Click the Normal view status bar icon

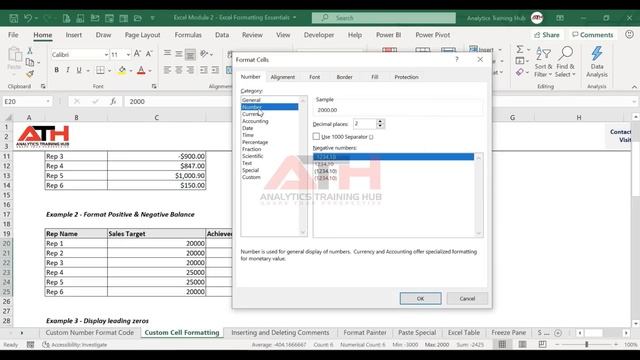coord(502,344)
